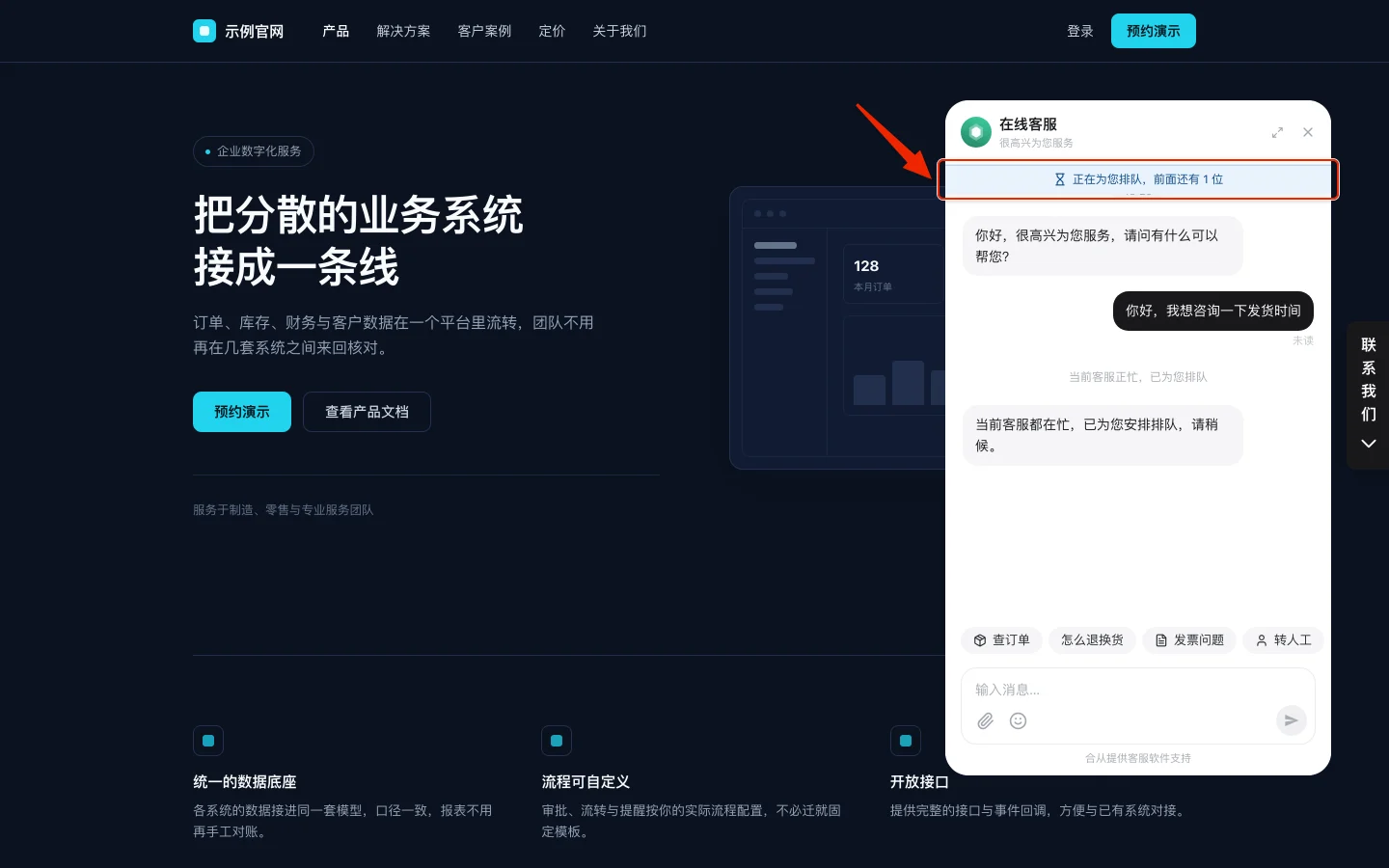1389x868 pixels.
Task: Click the 未读 status under the sent message
Action: [1303, 341]
